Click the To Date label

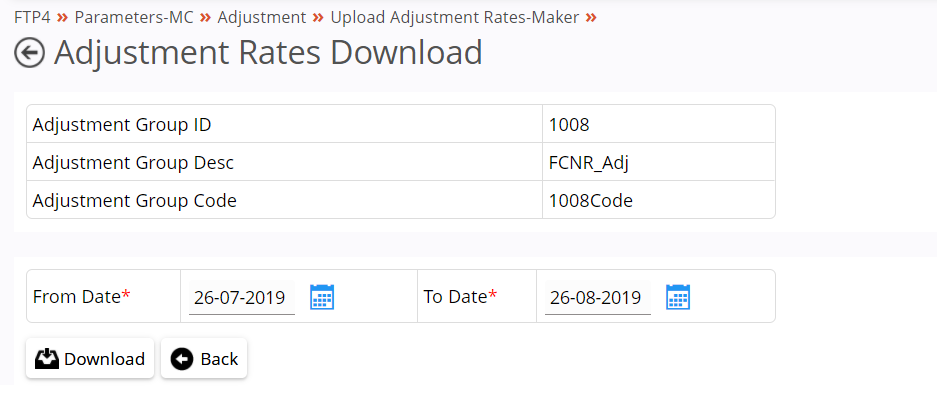(460, 297)
